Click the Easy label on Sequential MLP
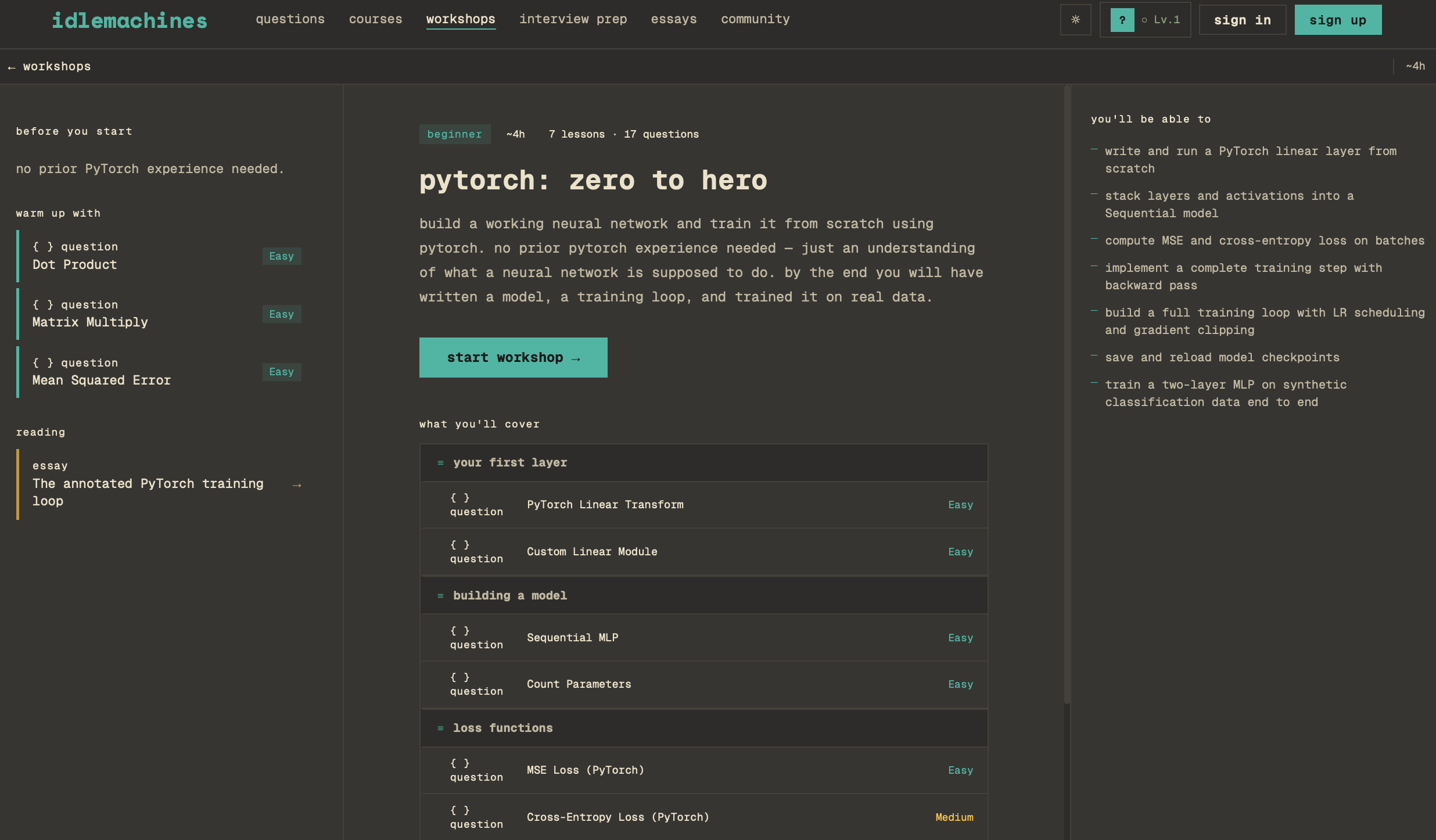 (x=961, y=638)
